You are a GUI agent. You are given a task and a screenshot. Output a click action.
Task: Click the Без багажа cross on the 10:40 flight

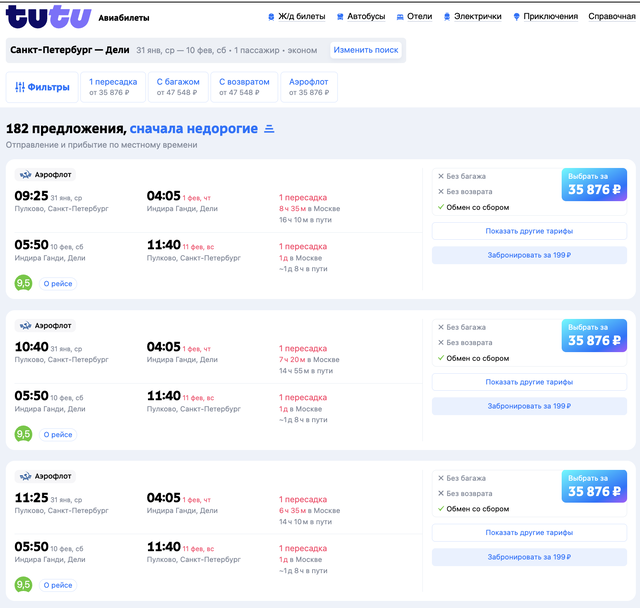pos(441,327)
